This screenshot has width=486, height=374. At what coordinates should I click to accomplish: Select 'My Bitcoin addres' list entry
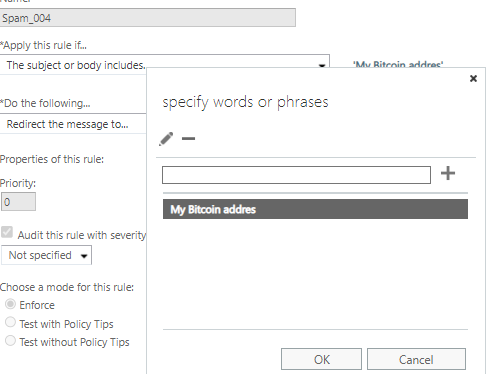315,209
